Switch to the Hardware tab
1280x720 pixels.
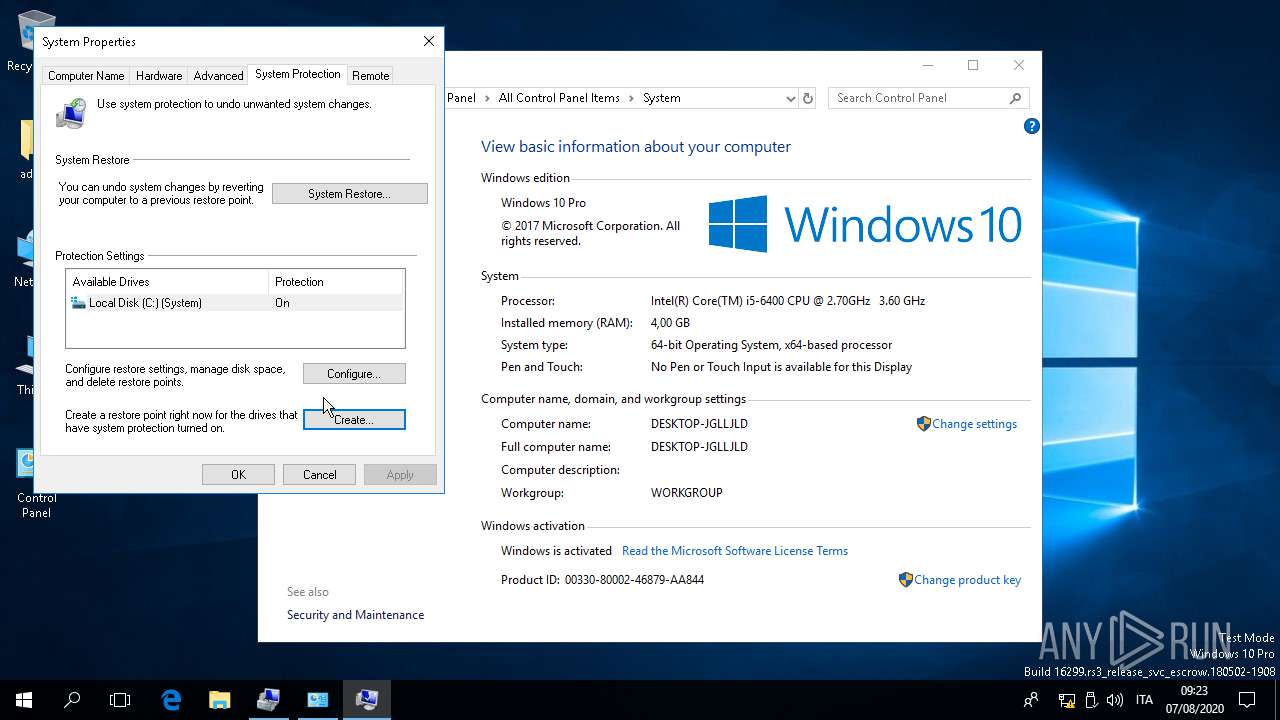[159, 76]
